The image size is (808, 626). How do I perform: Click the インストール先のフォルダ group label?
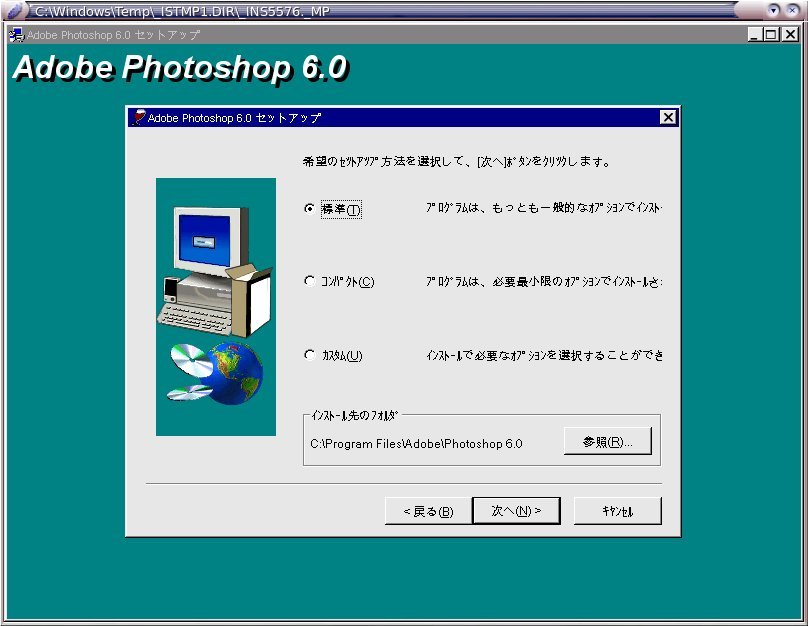tap(355, 415)
